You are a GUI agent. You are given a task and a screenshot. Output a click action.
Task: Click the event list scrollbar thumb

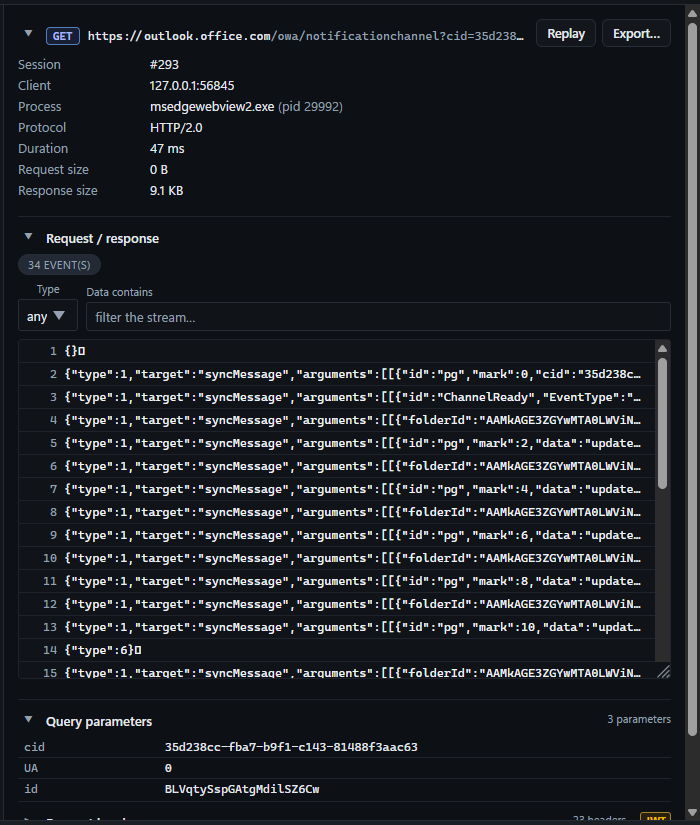click(663, 424)
